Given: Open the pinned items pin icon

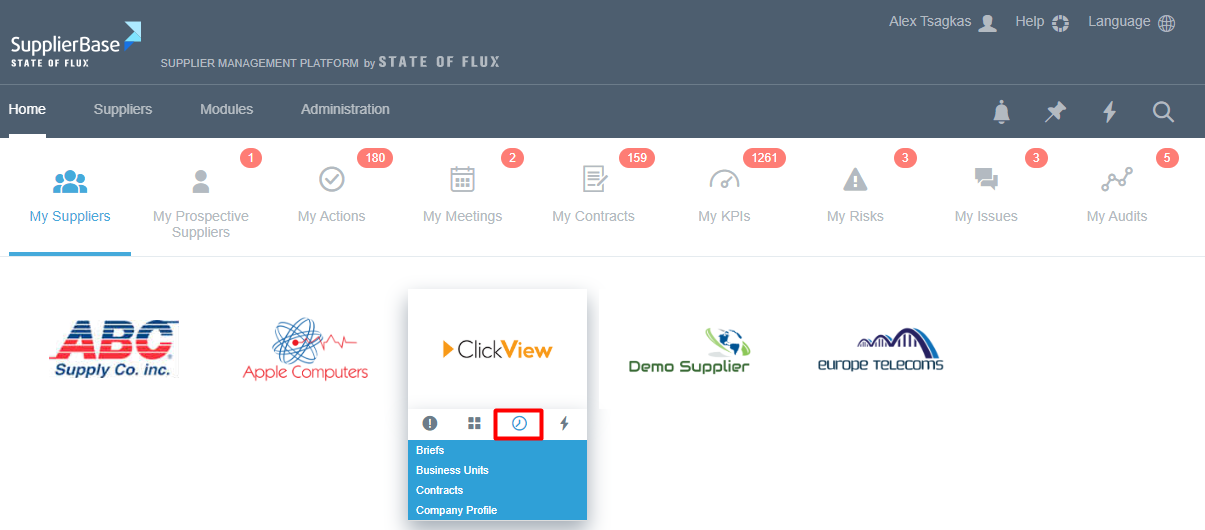Looking at the screenshot, I should click(x=1055, y=112).
